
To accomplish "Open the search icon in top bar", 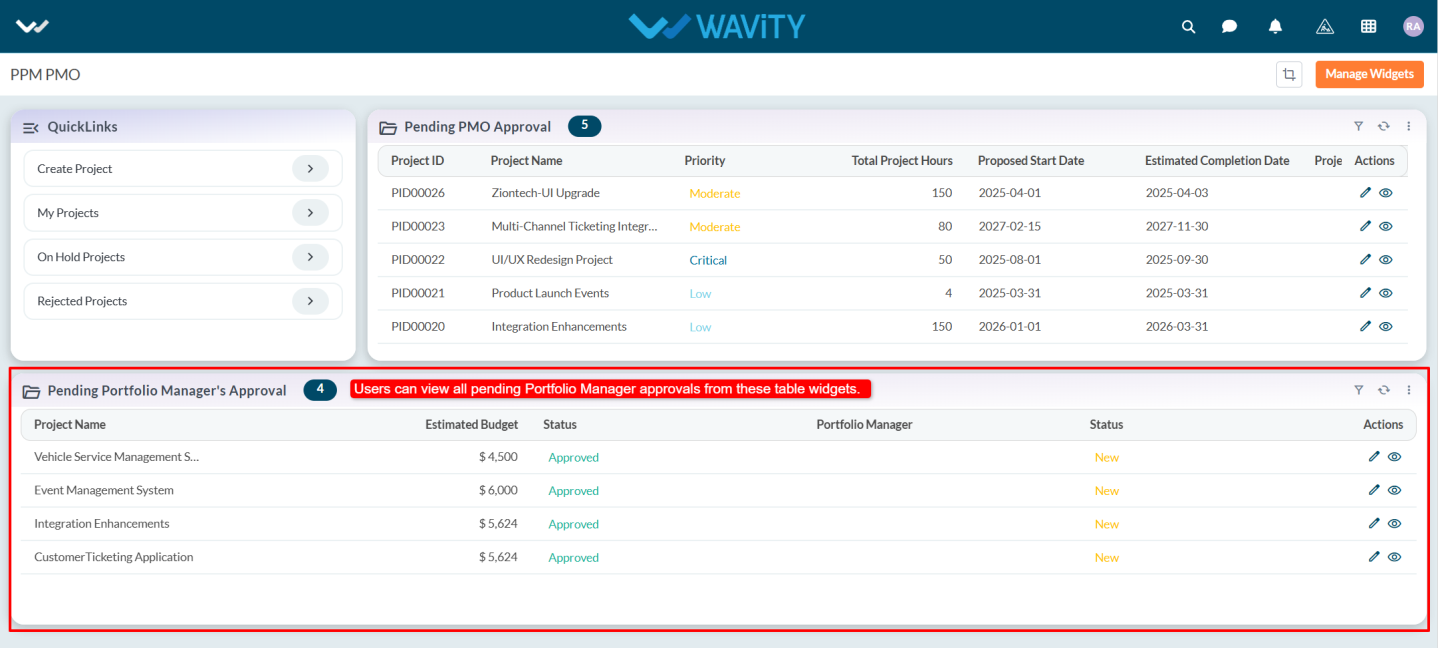I will [1188, 27].
